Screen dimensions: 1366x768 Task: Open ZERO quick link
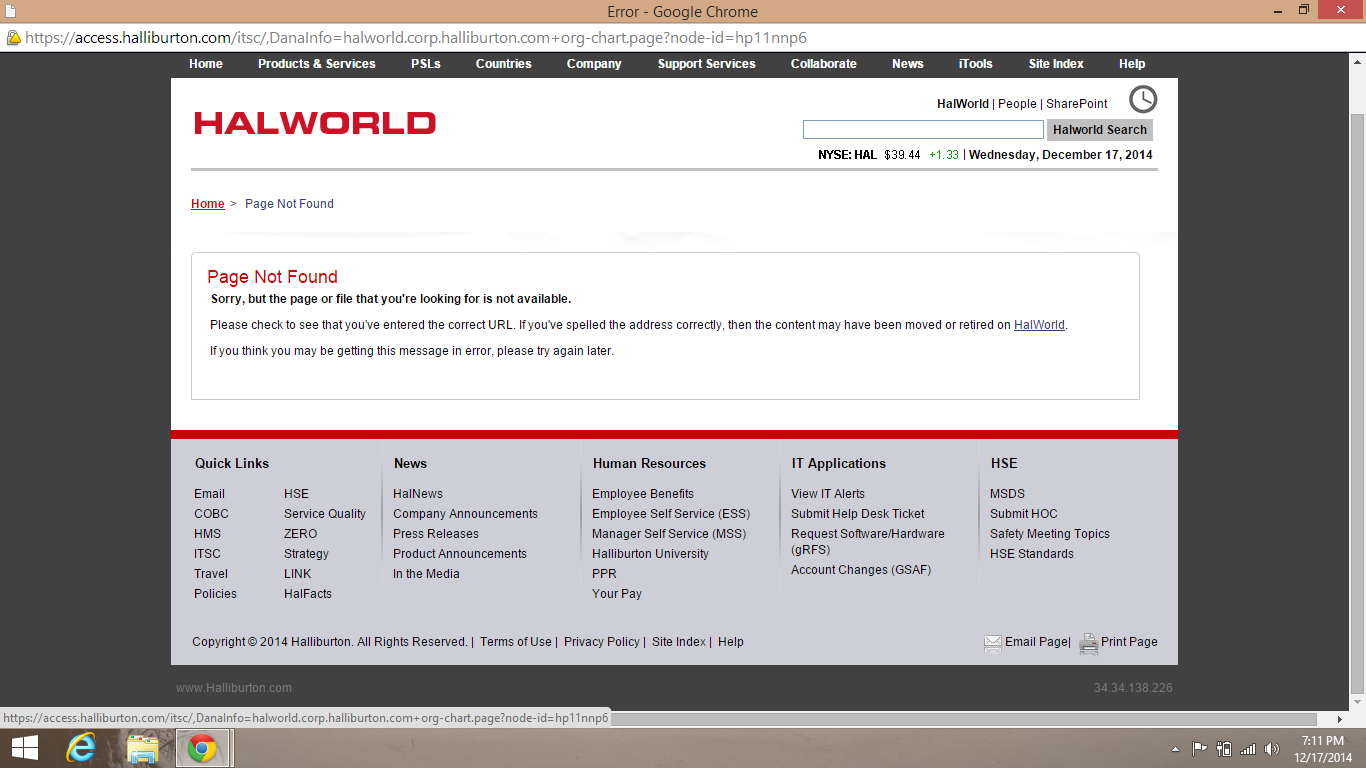click(x=301, y=534)
